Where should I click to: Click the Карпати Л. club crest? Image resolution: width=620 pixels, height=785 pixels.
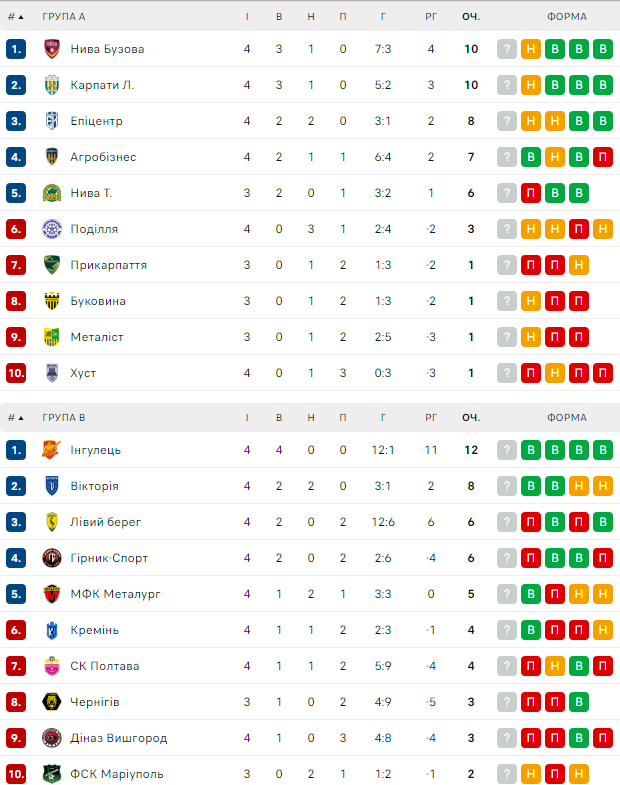click(x=52, y=85)
